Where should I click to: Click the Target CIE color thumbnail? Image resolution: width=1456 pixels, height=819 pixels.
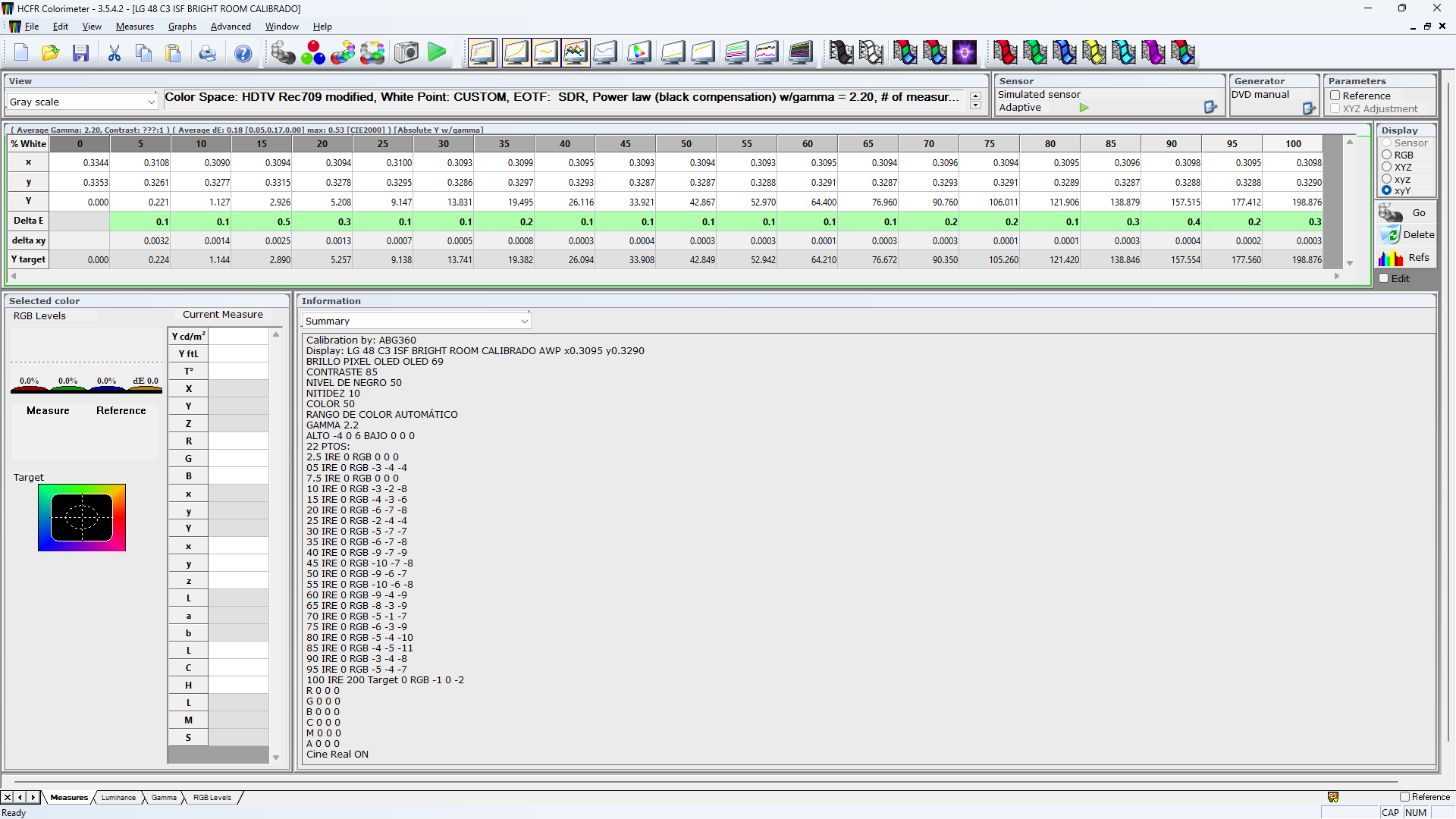82,518
